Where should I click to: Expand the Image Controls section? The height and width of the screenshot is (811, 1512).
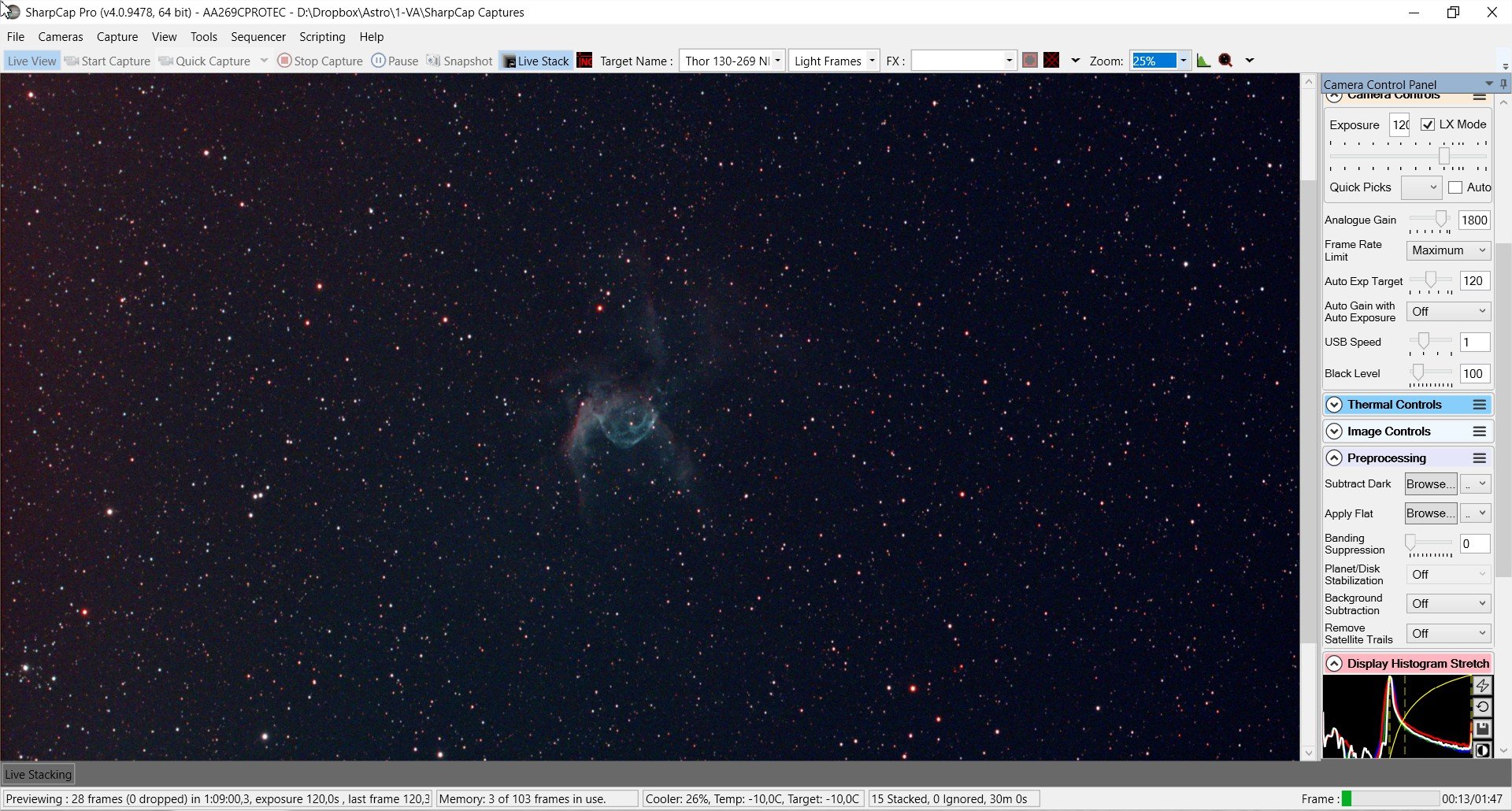coord(1334,431)
